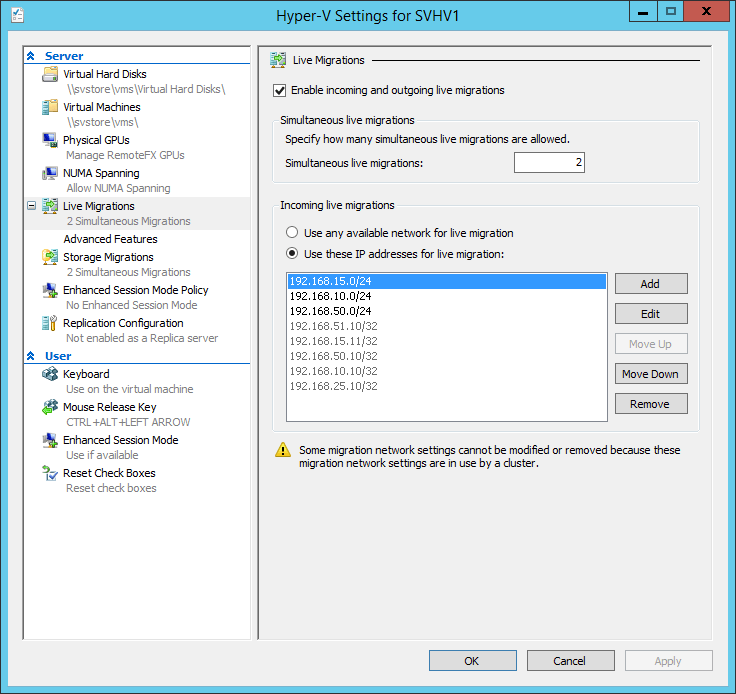Click the Edit button
The height and width of the screenshot is (694, 736).
[x=651, y=313]
